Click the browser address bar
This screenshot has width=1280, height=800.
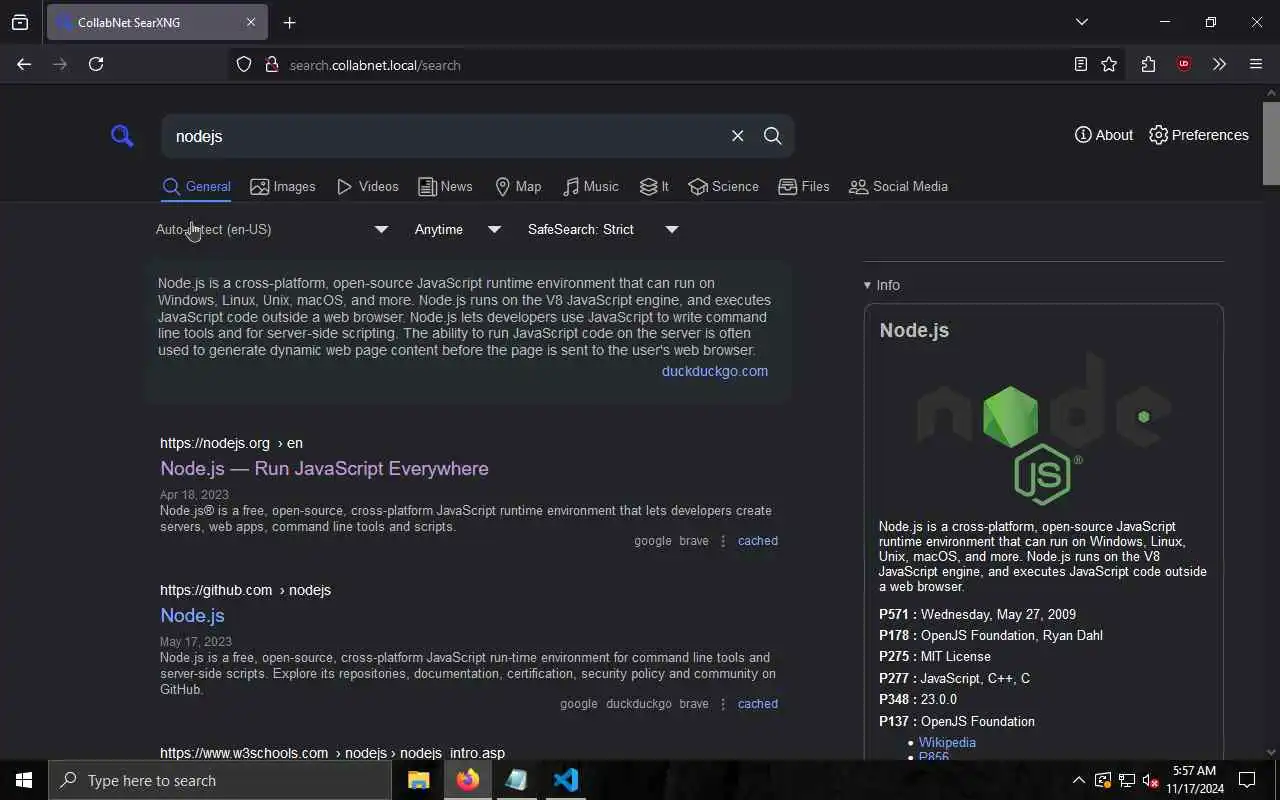(660, 65)
